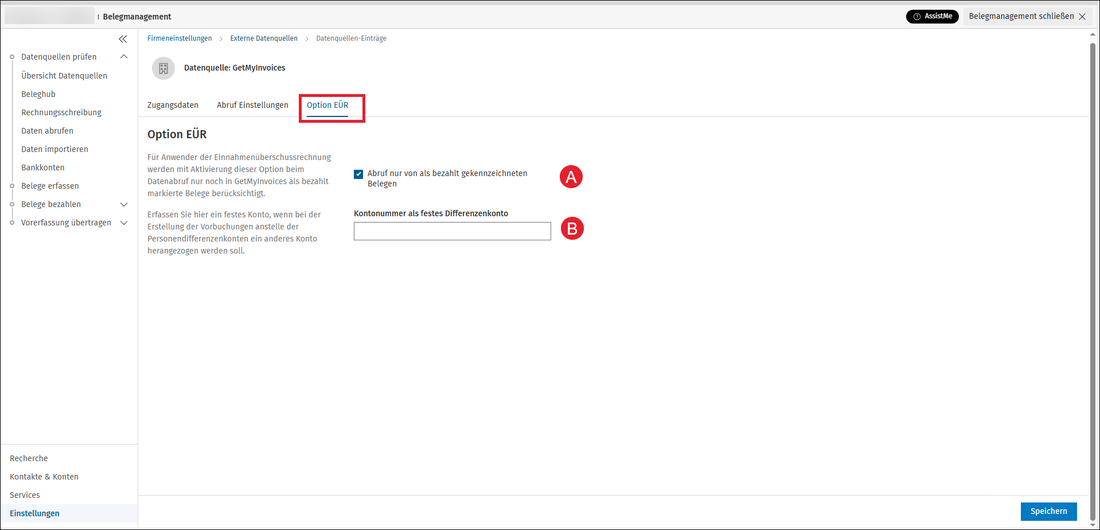Open Beleghub in the sidebar
This screenshot has height=530, width=1100.
pos(39,94)
